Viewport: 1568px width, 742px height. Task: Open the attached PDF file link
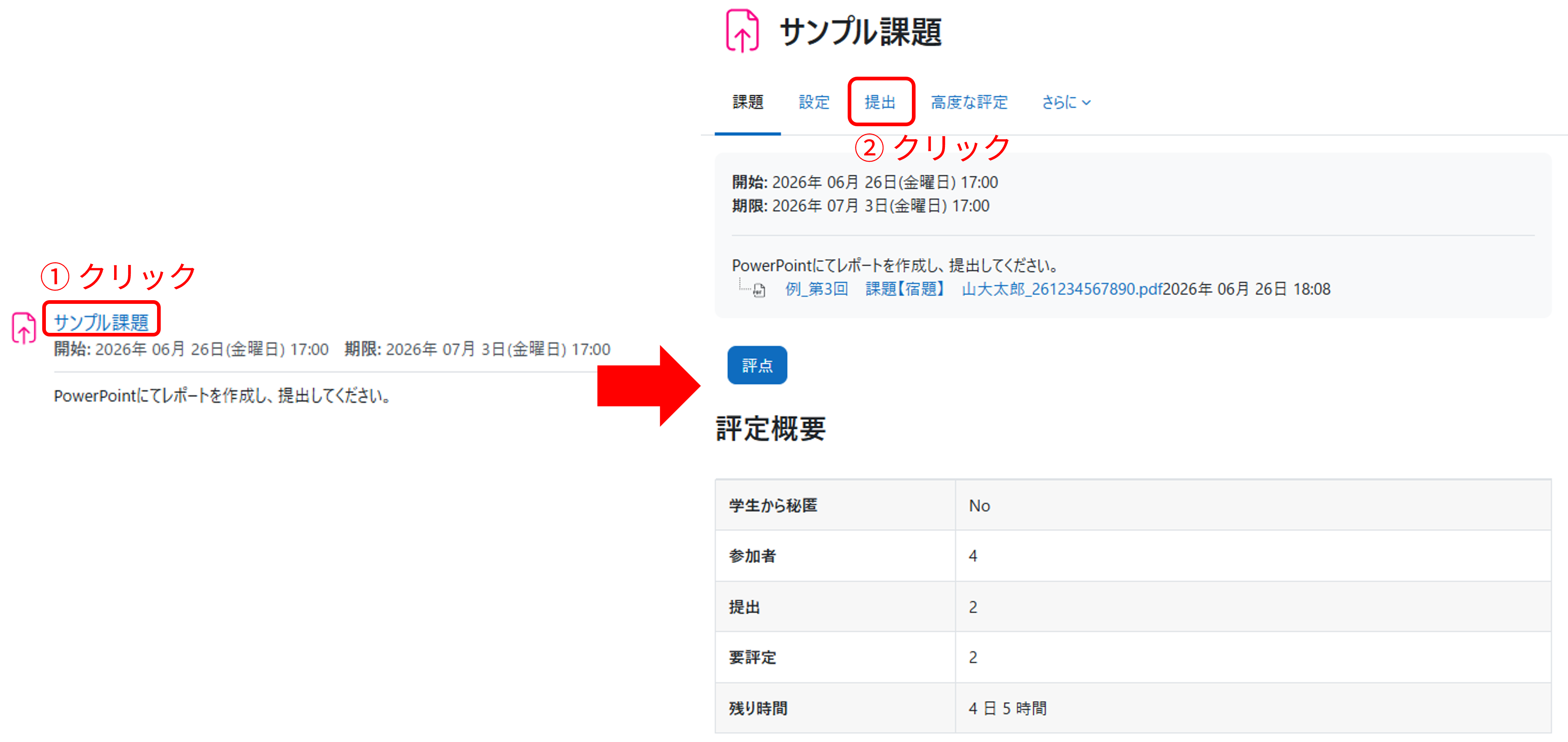coord(973,288)
